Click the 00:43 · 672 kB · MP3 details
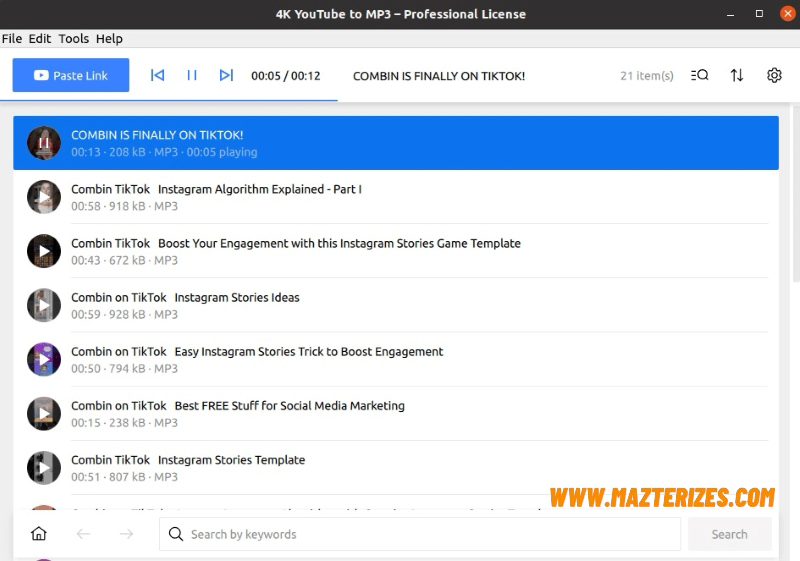The height and width of the screenshot is (561, 800). (x=124, y=260)
